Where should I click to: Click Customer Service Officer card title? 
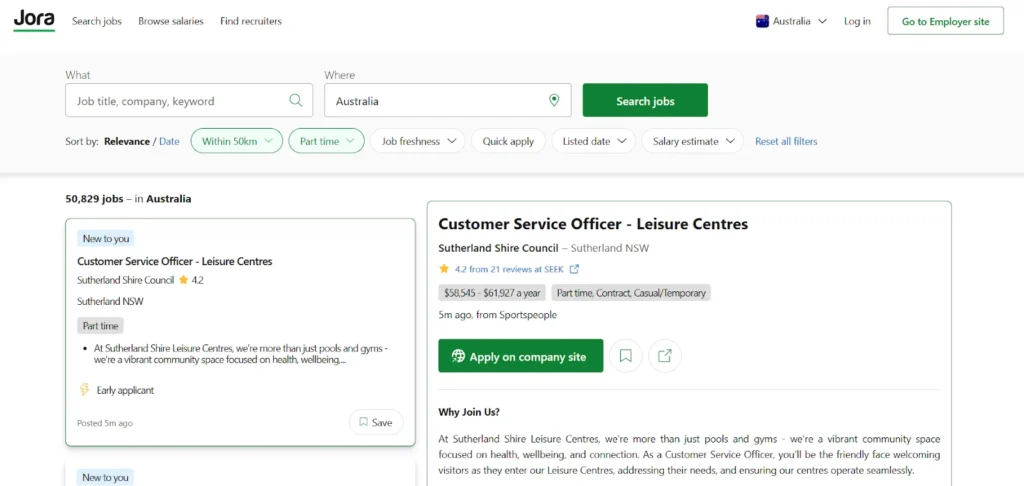174,261
